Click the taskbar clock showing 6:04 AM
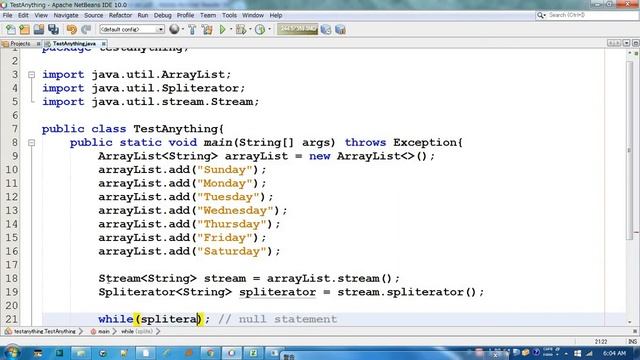This screenshot has width=640, height=360. [x=614, y=353]
